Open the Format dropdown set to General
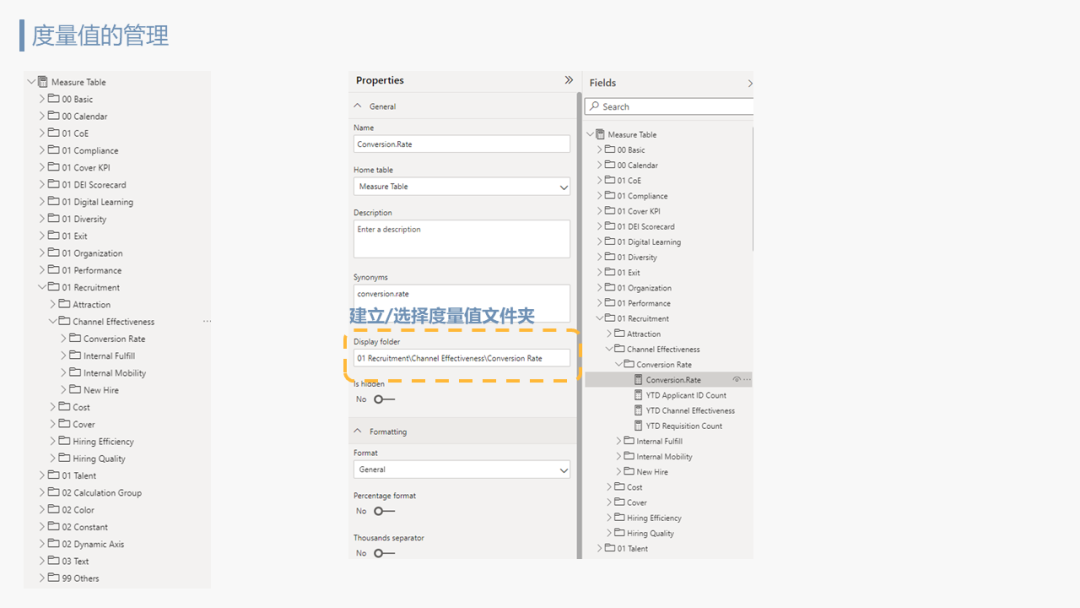Screen dimensions: 1080x608 [x=461, y=469]
